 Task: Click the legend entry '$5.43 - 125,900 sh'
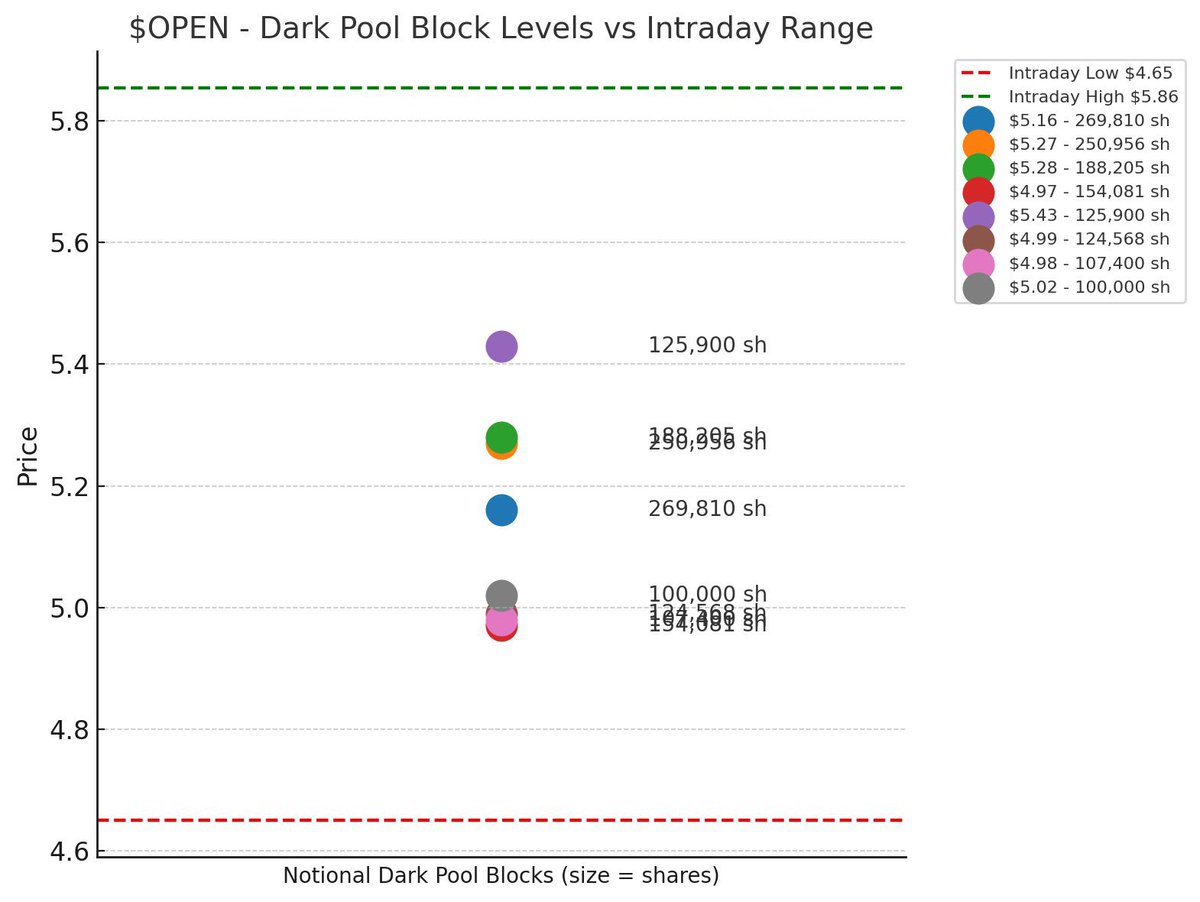pos(1065,216)
